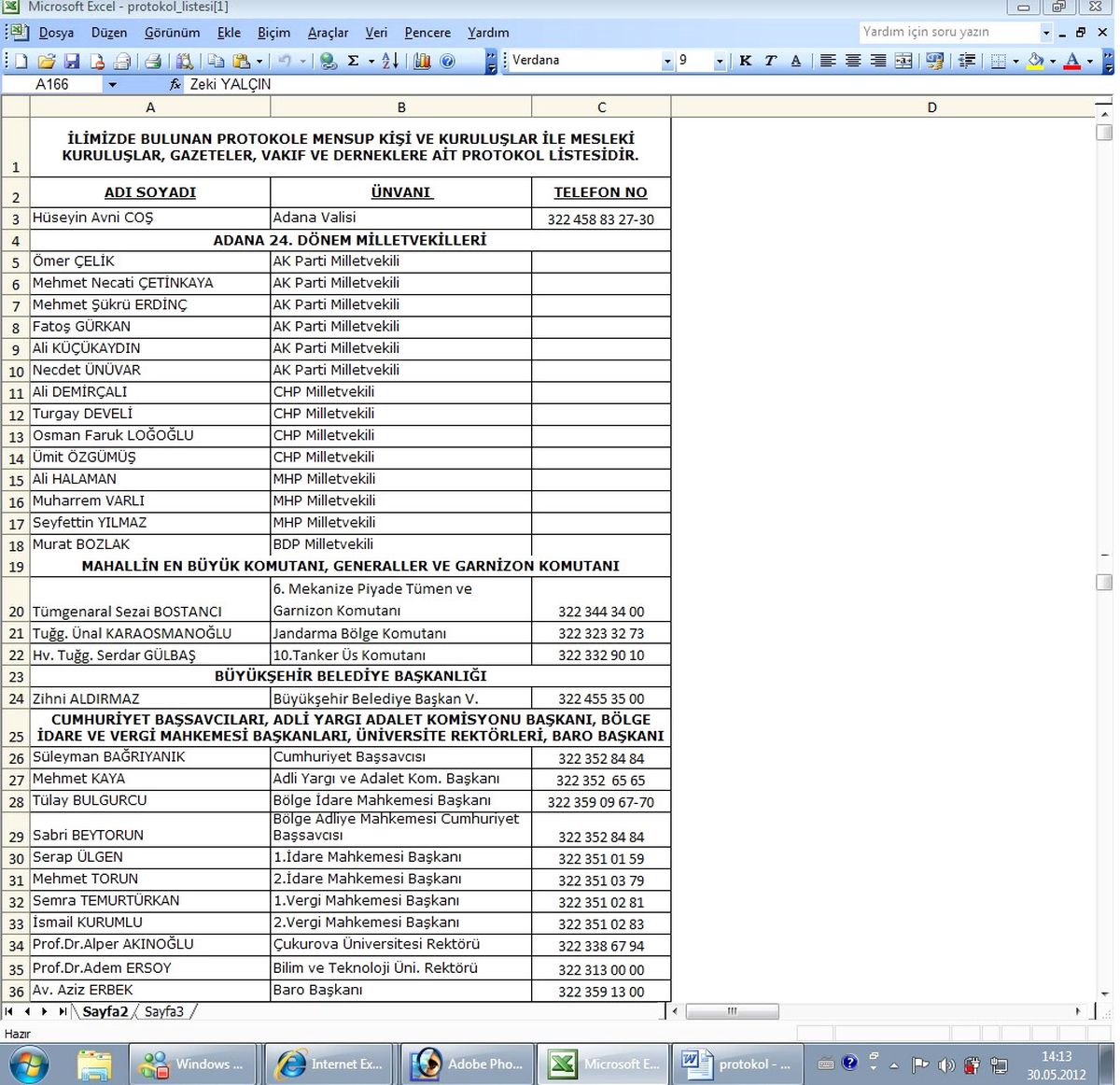Expand the Name Box A166 dropdown arrow
Screen dimensions: 1120x1085
click(x=113, y=85)
